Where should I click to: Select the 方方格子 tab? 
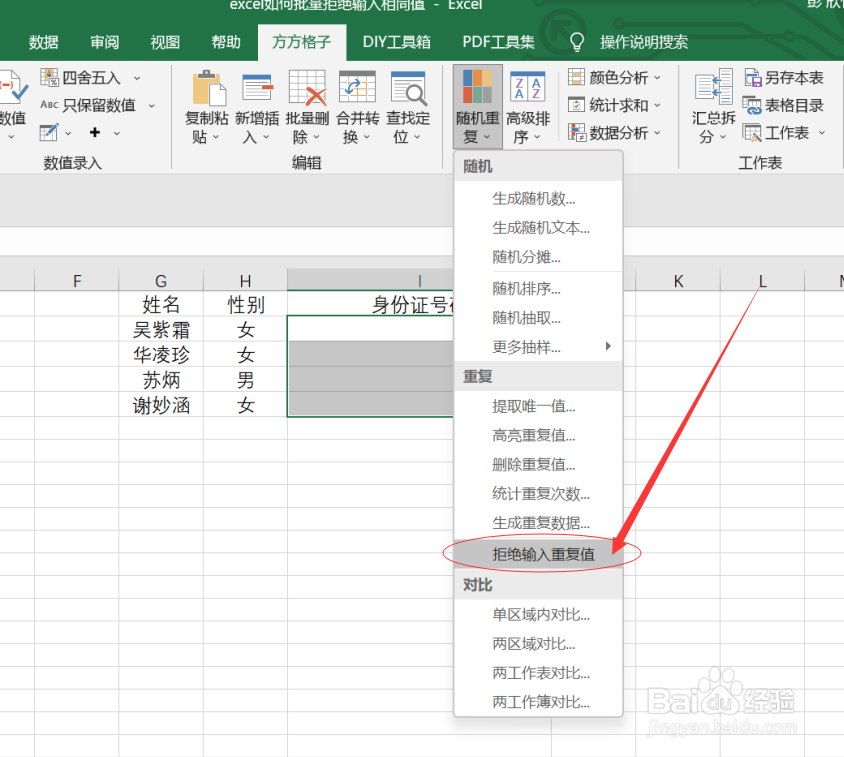pos(301,42)
